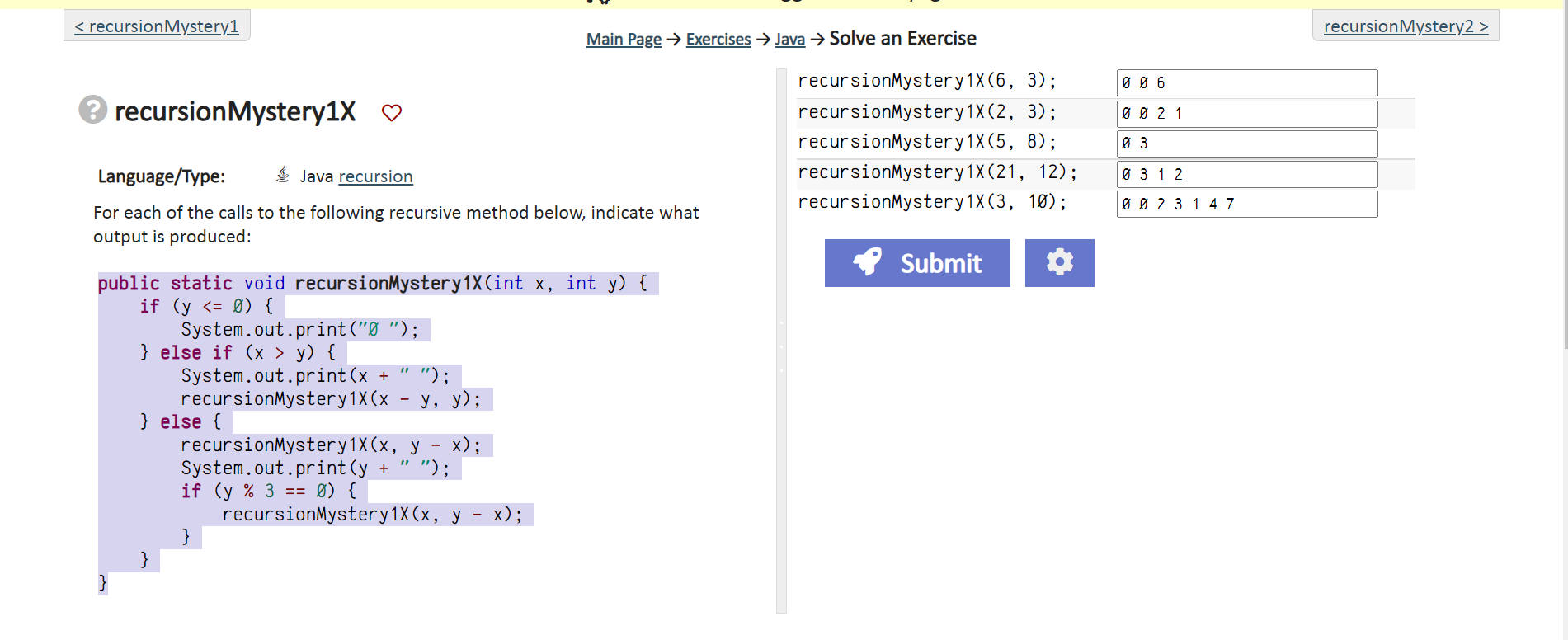Click the Java coffee cup icon
The width and height of the screenshot is (1568, 640).
282,175
